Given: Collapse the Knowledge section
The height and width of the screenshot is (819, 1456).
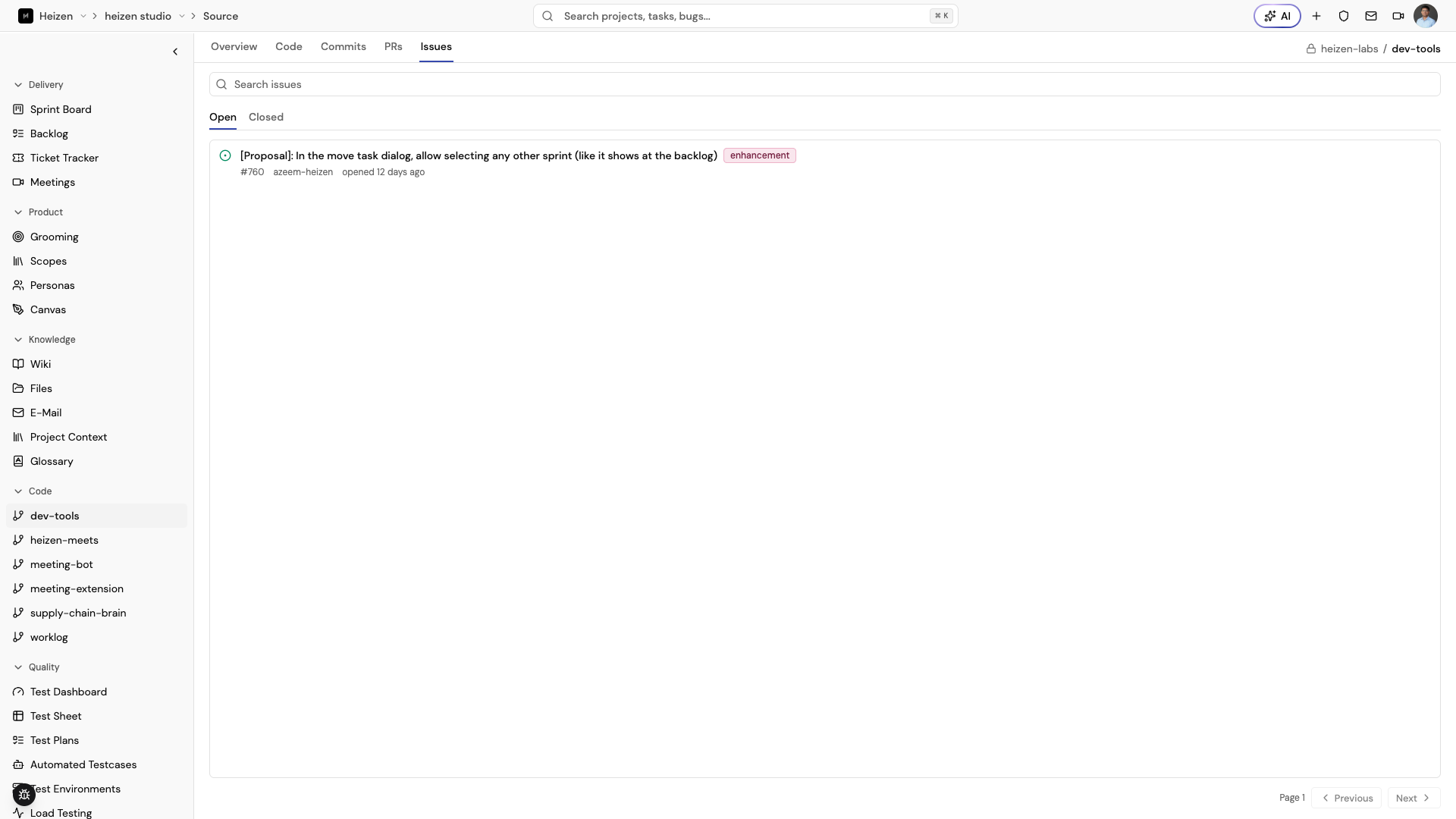Looking at the screenshot, I should click(x=44, y=340).
